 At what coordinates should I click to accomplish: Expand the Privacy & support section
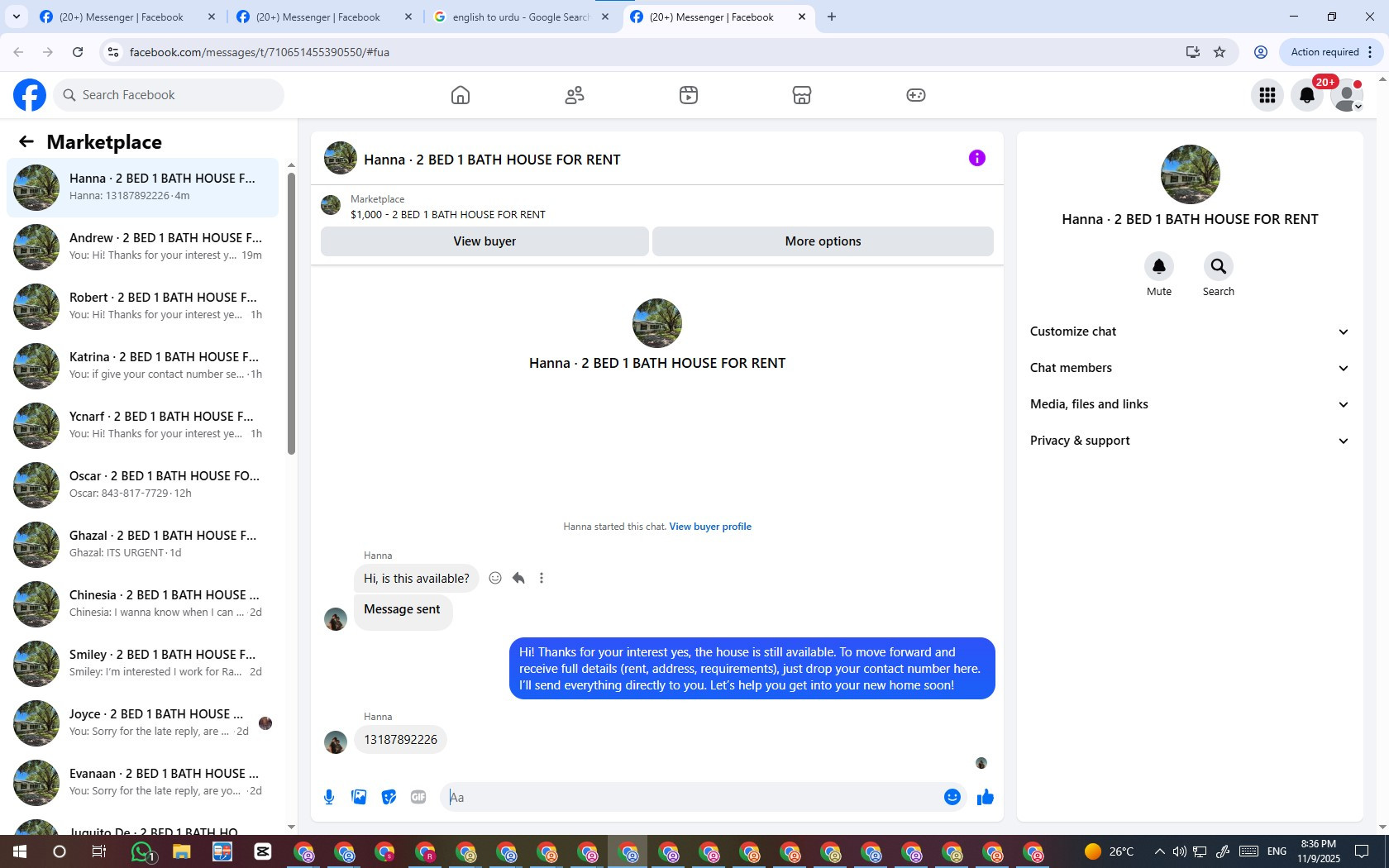[1190, 441]
